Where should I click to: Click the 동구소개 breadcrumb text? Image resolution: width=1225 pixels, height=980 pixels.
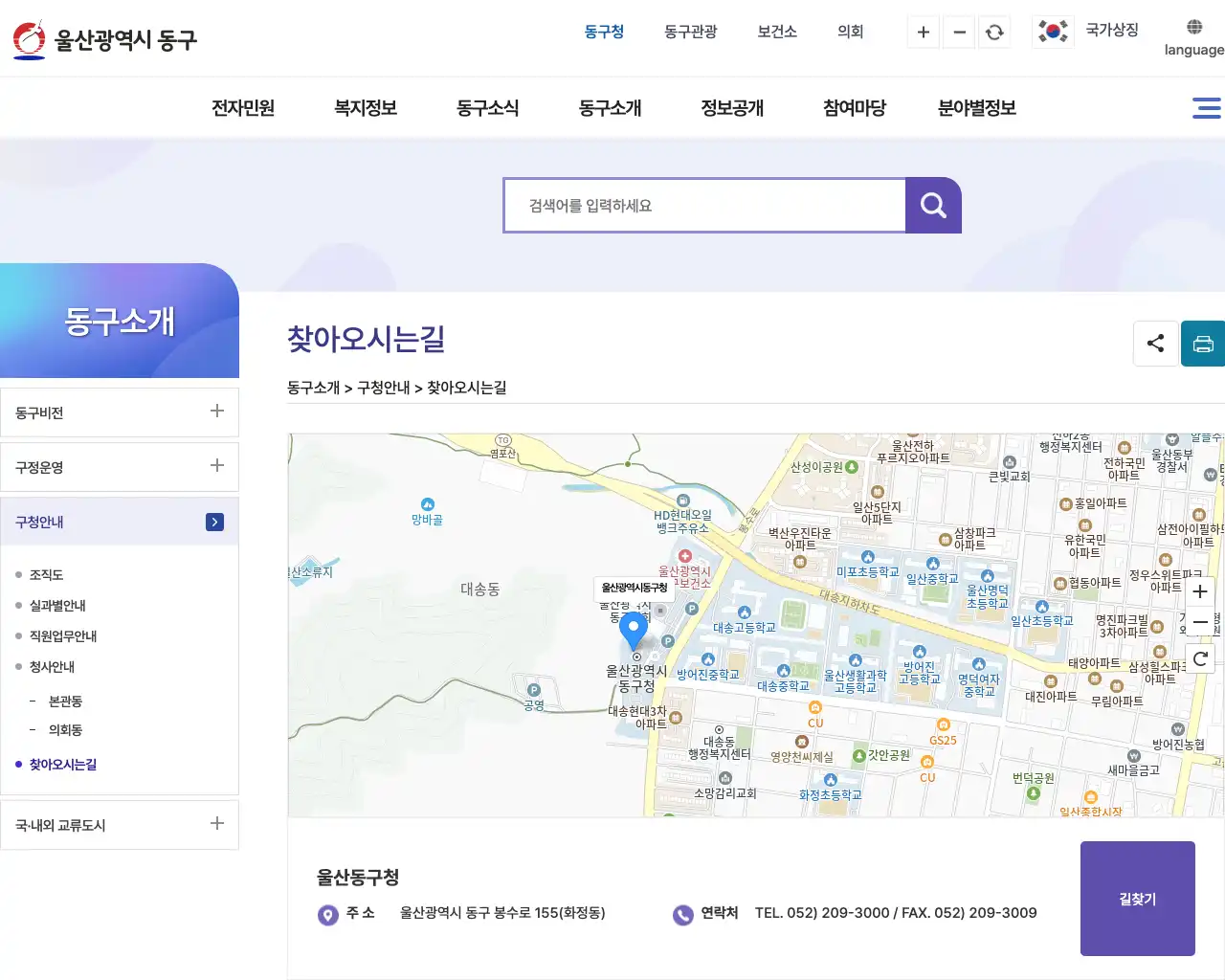(314, 388)
